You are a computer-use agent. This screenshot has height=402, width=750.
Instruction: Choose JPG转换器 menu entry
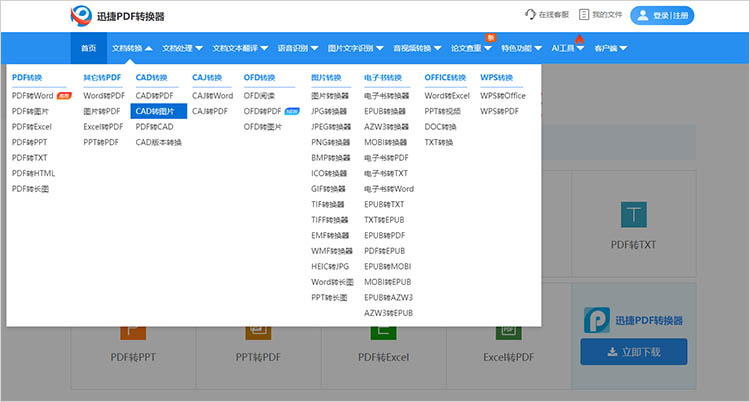click(x=329, y=111)
